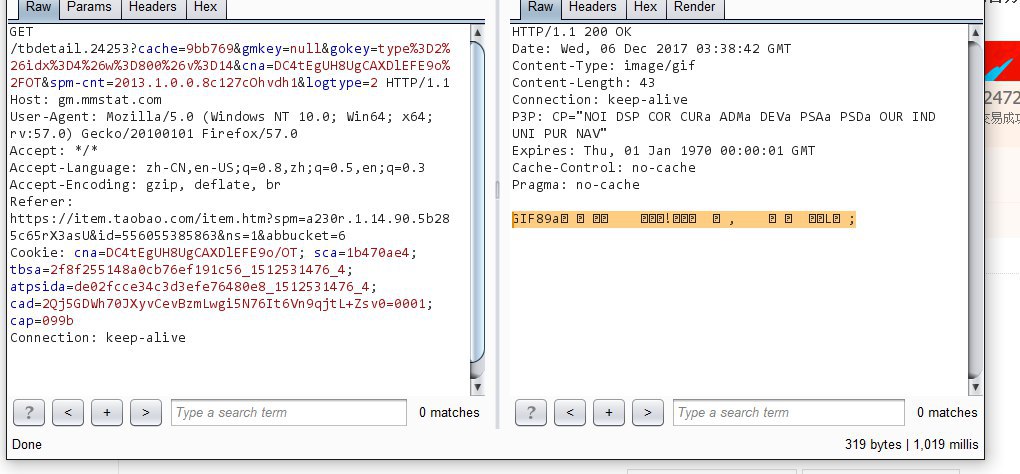Focus the request search term field
Screen dimensions: 1020x474
click(x=289, y=412)
